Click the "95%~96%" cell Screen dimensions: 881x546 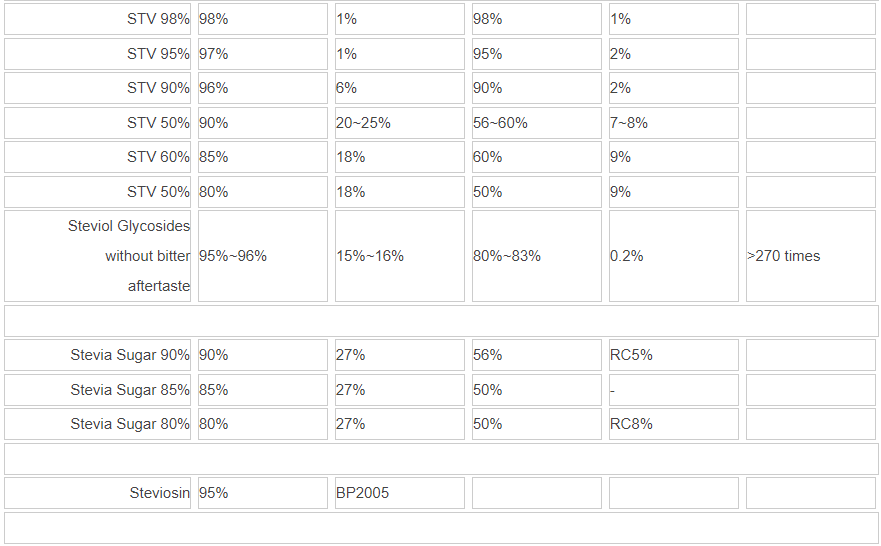233,256
